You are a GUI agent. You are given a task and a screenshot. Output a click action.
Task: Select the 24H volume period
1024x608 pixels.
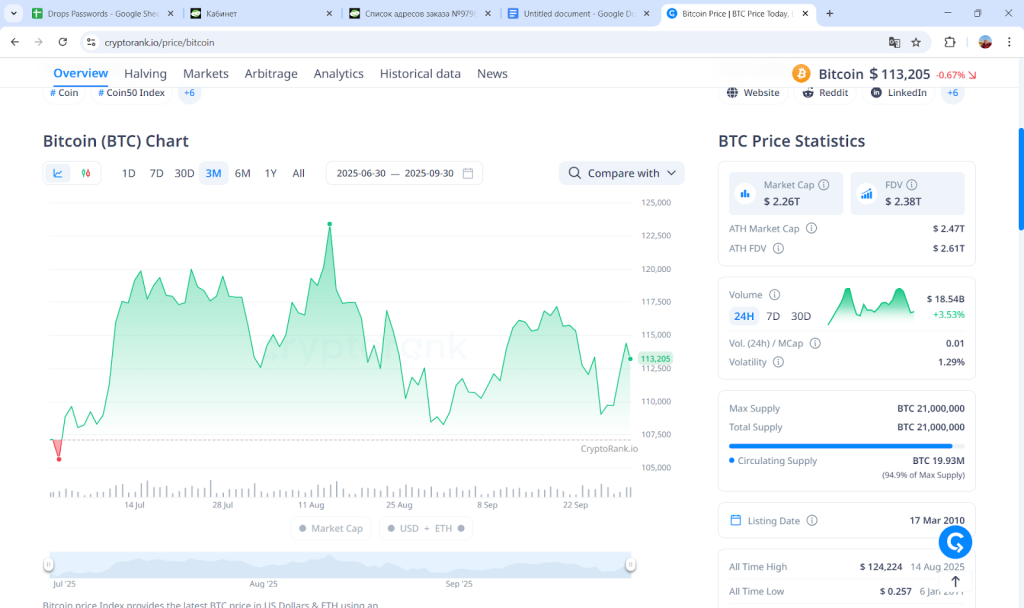744,315
